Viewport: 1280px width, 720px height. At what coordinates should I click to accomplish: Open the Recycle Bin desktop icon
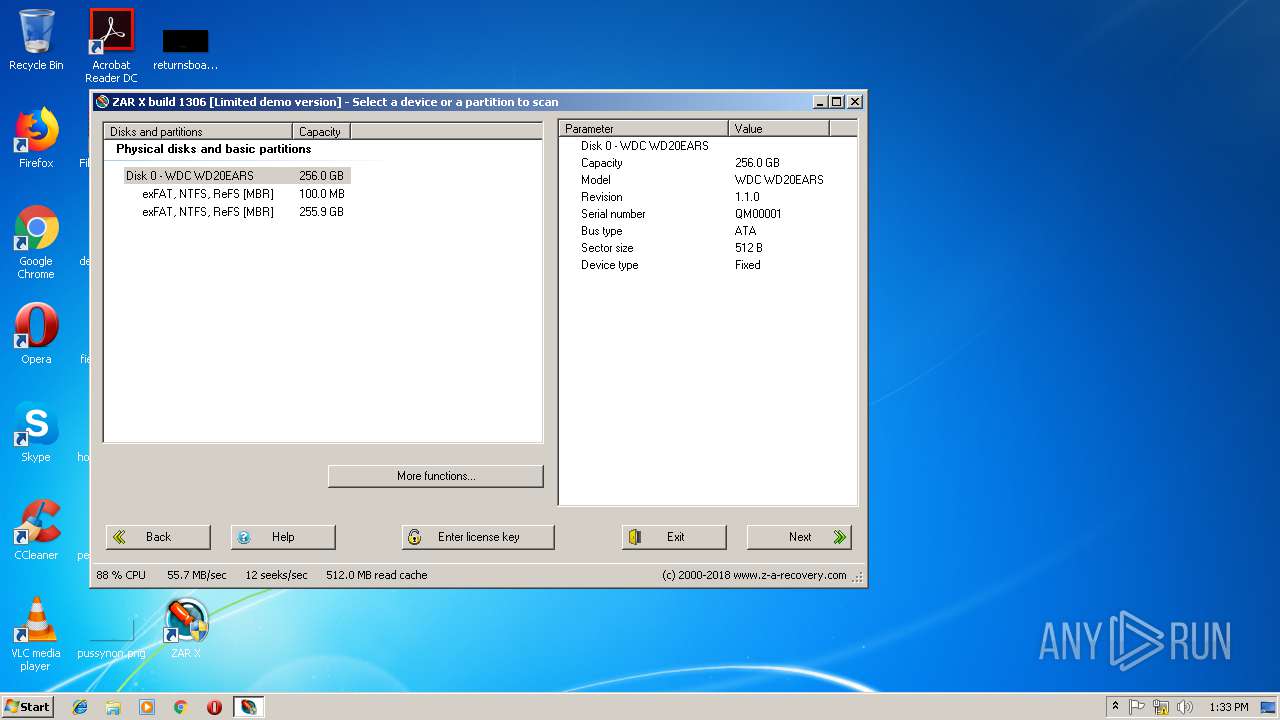(x=36, y=40)
